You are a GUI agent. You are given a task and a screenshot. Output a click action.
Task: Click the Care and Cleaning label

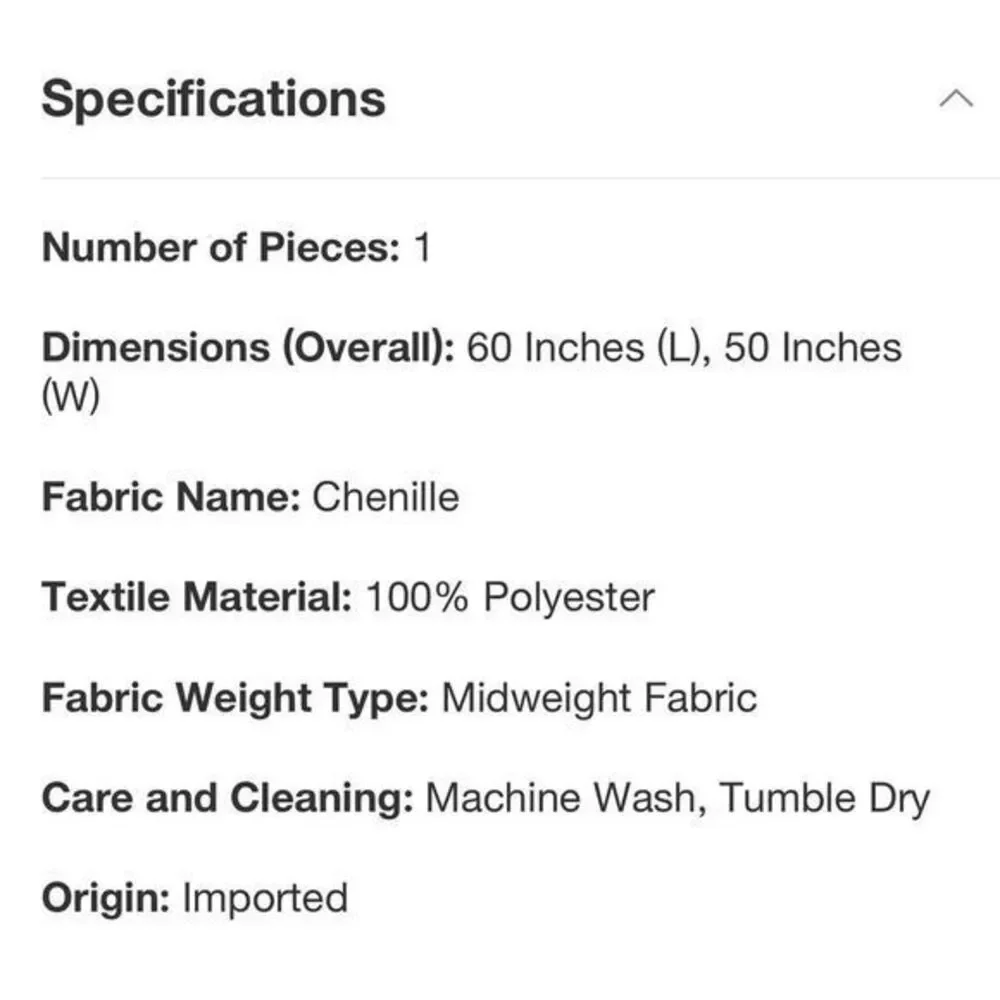(228, 798)
